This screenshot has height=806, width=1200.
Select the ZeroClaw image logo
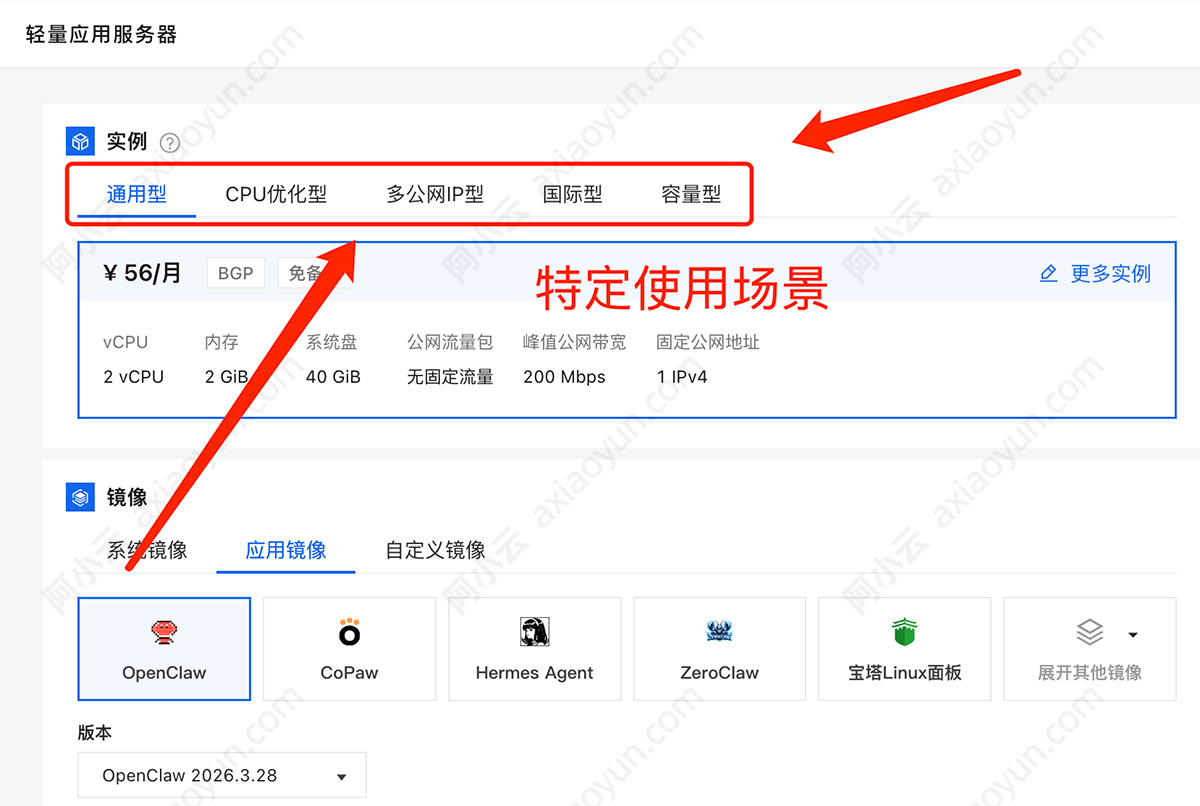(718, 632)
